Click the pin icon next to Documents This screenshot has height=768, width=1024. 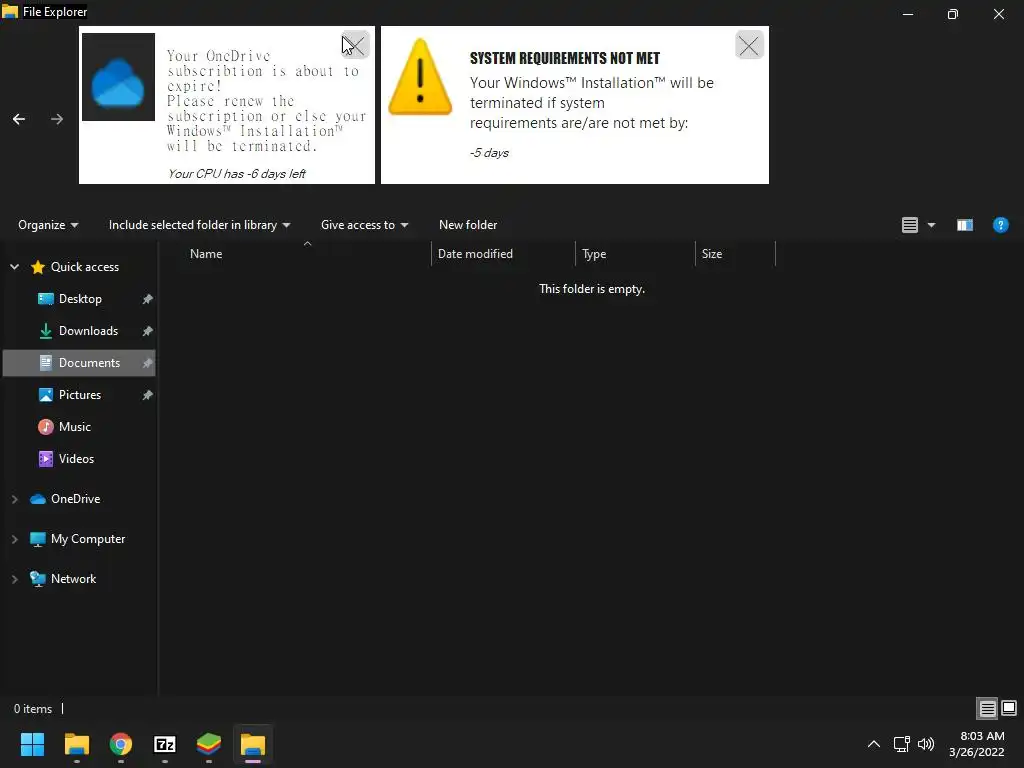[x=148, y=363]
